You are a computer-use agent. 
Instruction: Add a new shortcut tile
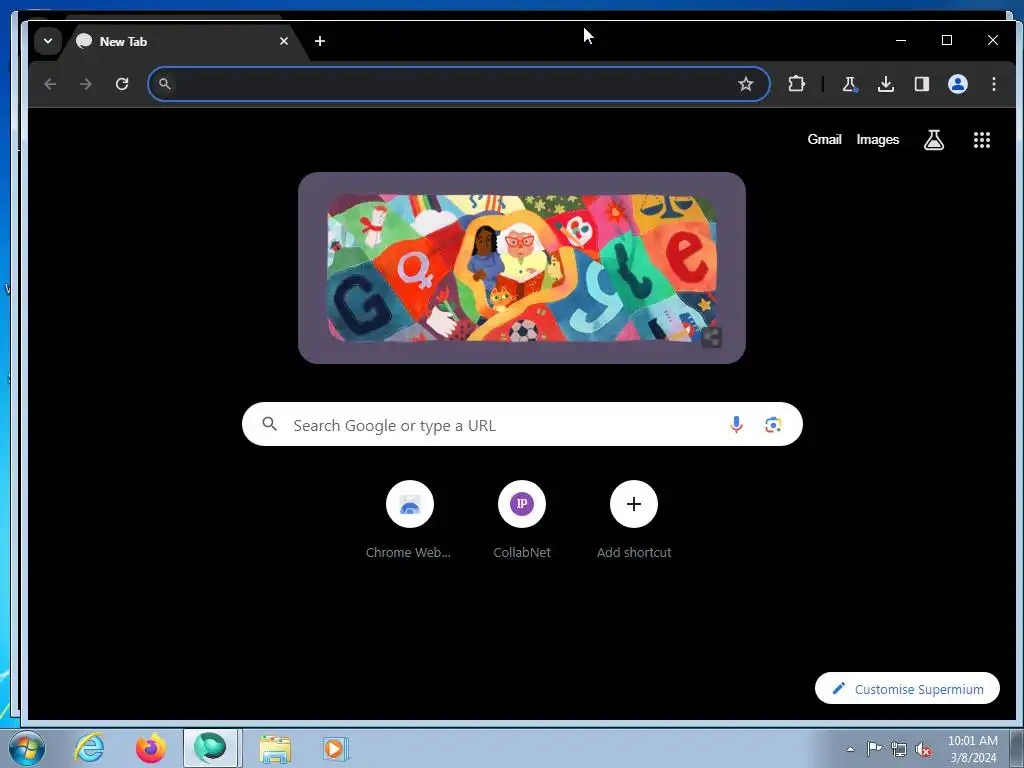coord(633,520)
